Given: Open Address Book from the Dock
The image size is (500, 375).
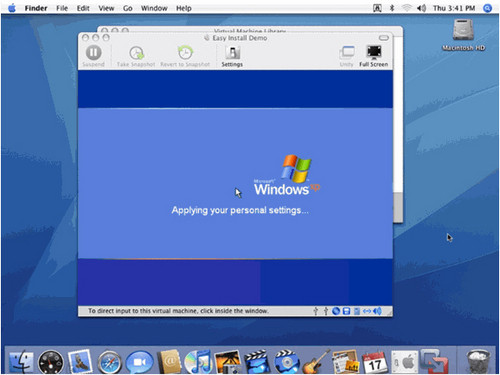Looking at the screenshot, I should (169, 362).
